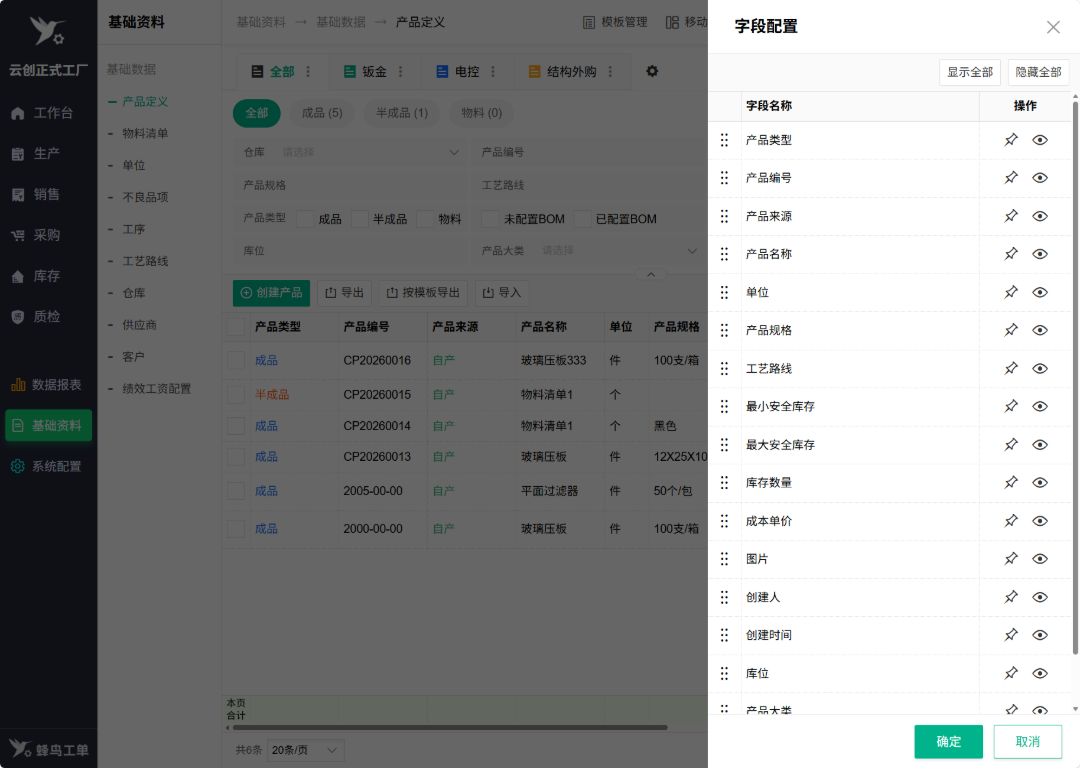Open 库存 module in sidebar
Image resolution: width=1080 pixels, height=768 pixels.
(x=36, y=276)
